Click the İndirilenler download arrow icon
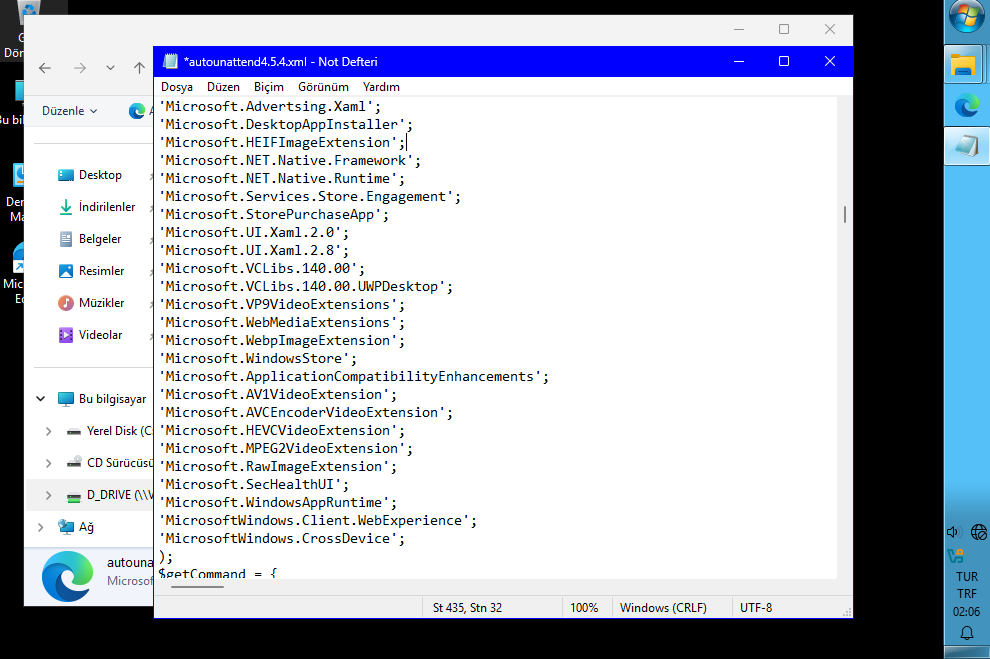This screenshot has height=659, width=990. 66,207
